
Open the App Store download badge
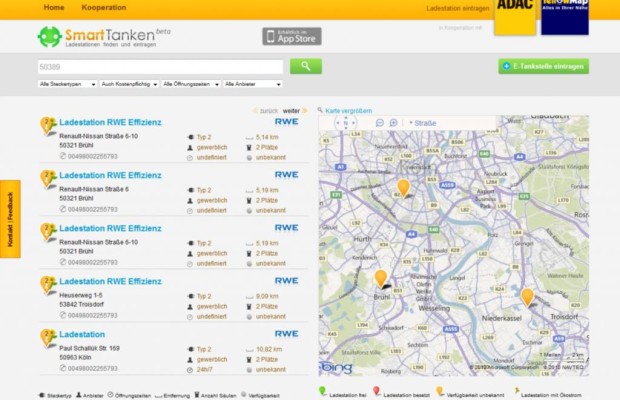coord(292,36)
